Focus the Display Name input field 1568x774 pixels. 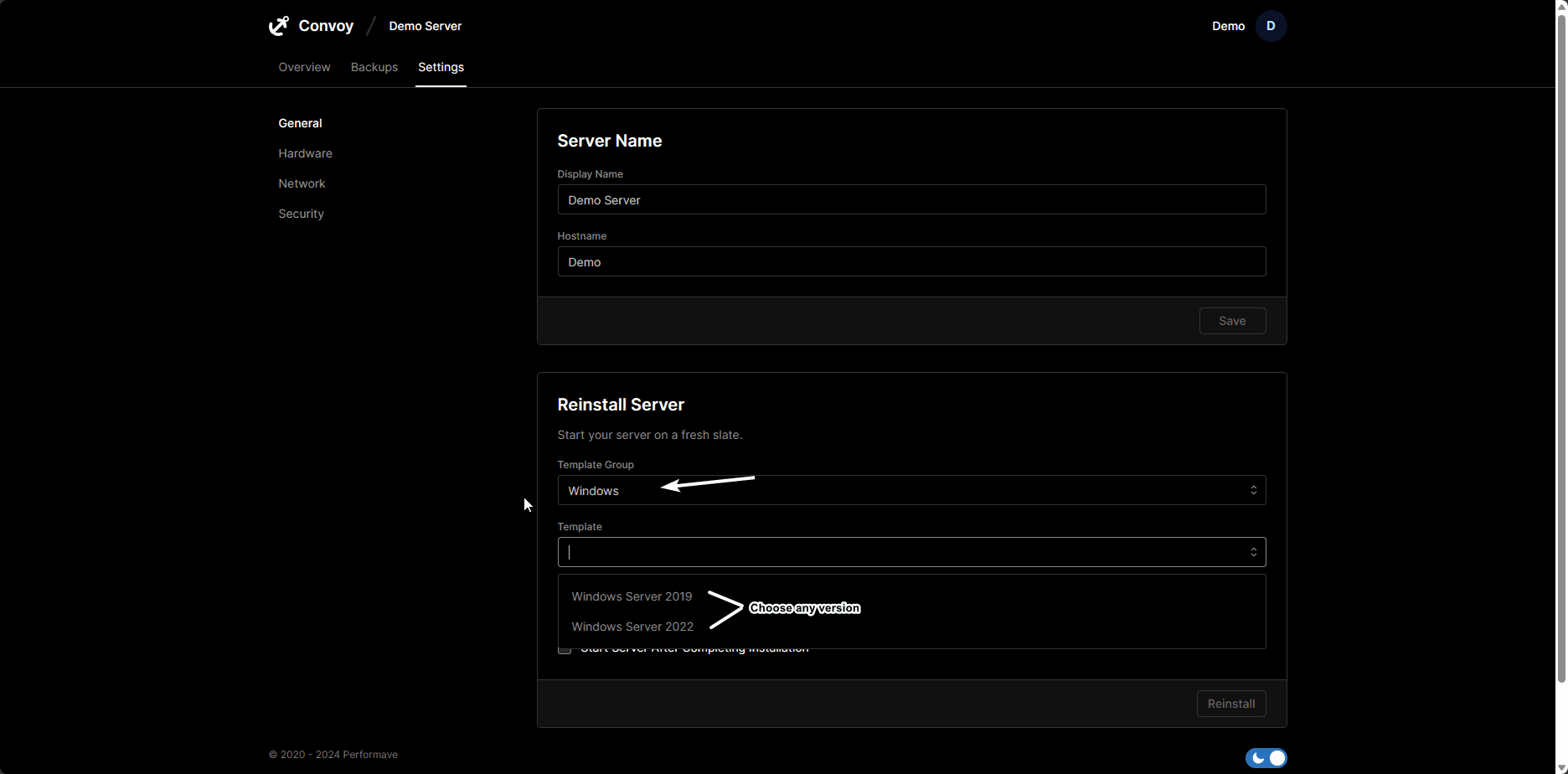coord(911,199)
